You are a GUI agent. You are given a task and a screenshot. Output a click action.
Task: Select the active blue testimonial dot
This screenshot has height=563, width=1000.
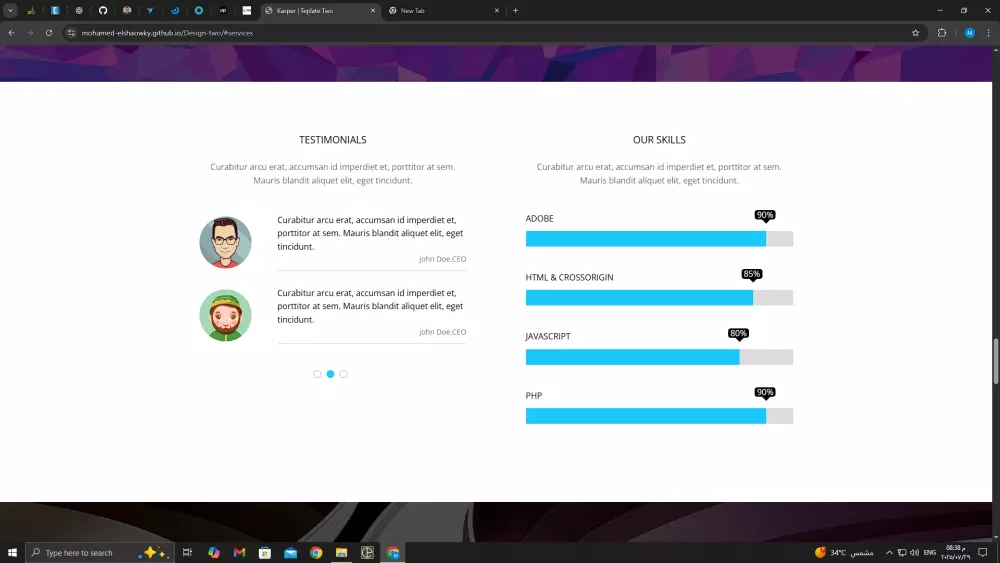(x=330, y=374)
